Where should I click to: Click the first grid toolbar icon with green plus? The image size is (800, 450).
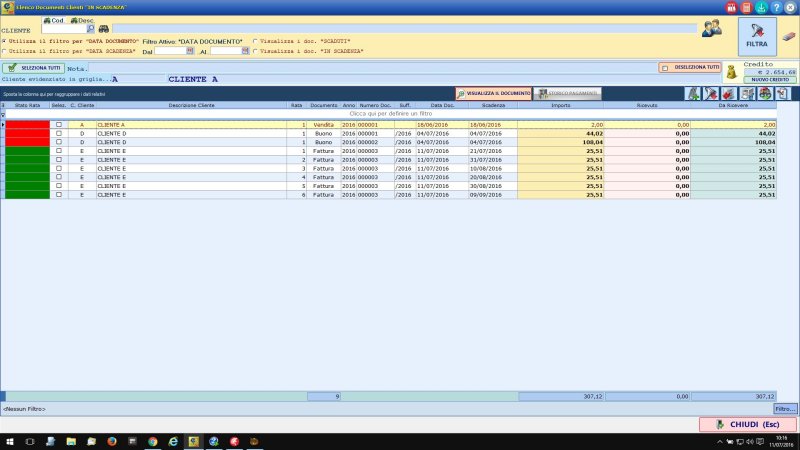pos(693,93)
